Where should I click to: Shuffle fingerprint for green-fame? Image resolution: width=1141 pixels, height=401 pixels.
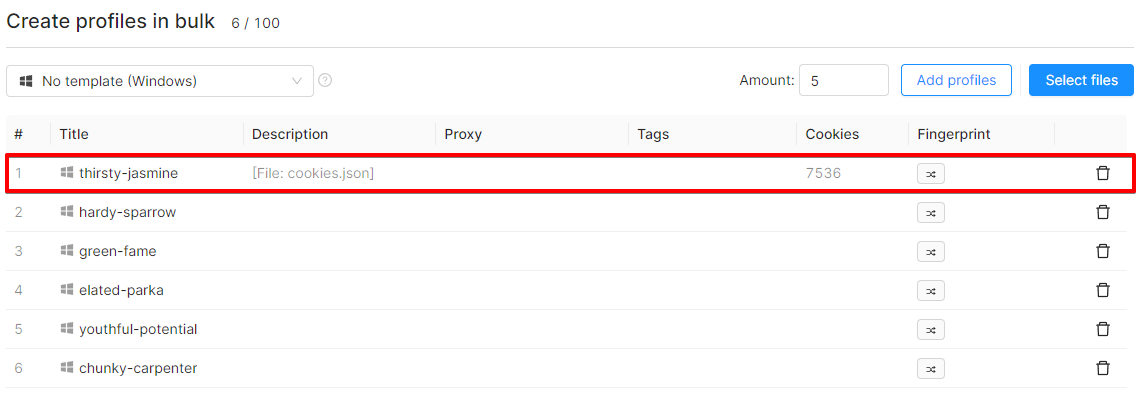pyautogui.click(x=931, y=251)
